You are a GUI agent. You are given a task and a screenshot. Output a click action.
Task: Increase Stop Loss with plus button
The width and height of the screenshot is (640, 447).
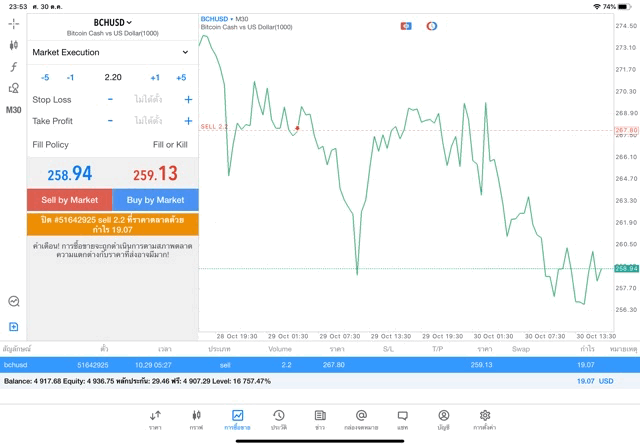click(x=188, y=99)
